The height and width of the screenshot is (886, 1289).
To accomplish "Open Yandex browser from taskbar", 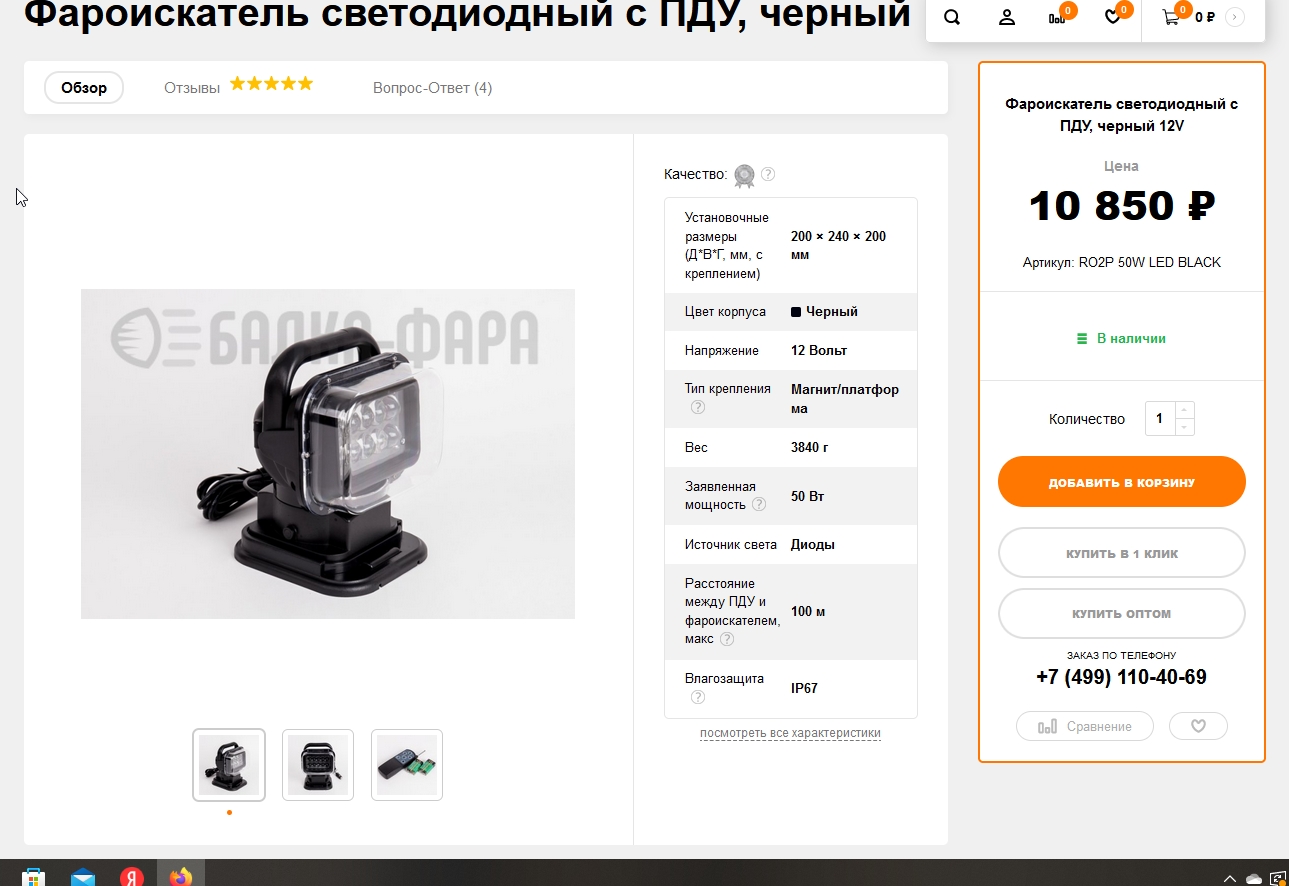I will [x=132, y=875].
